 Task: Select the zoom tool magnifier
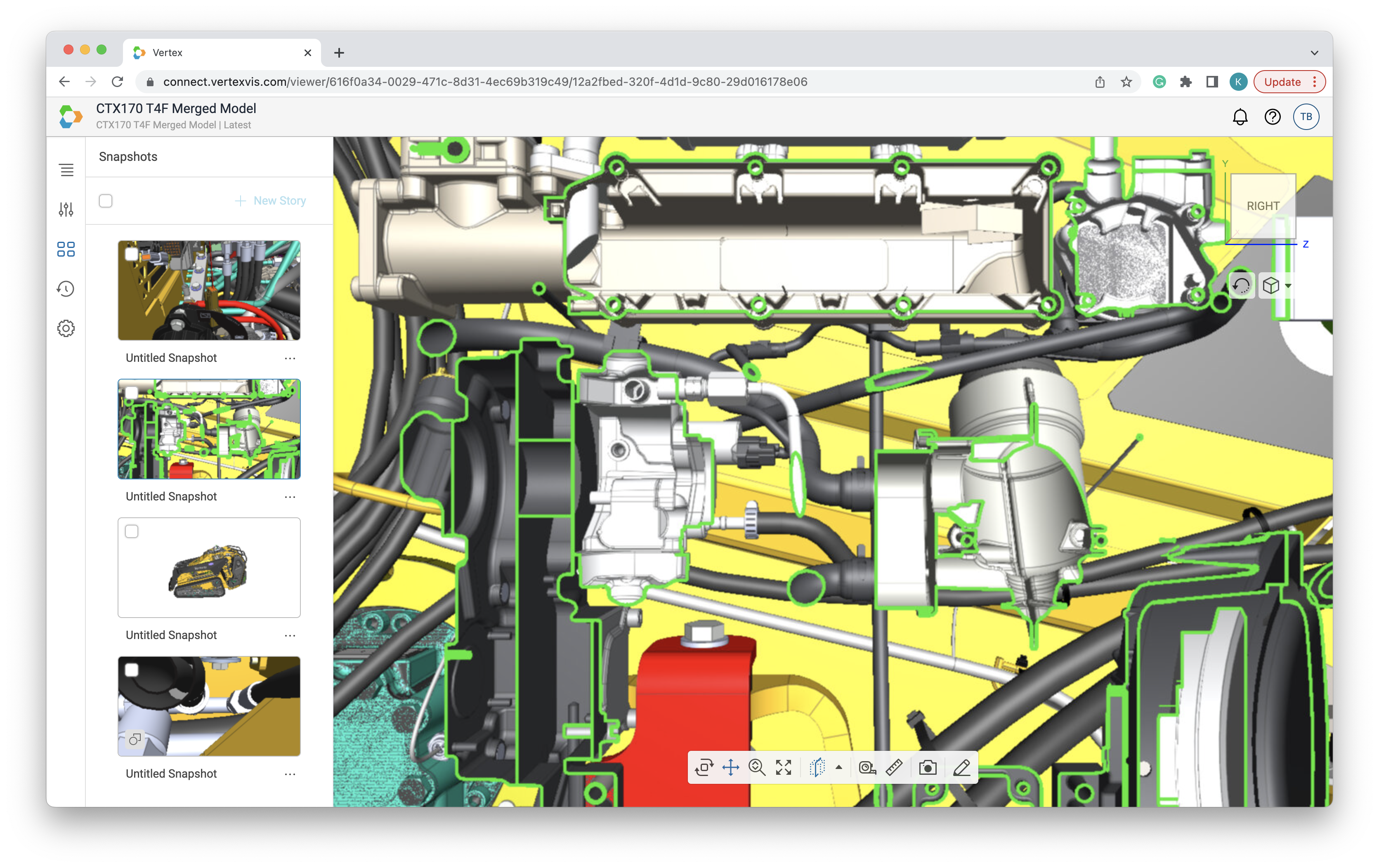click(757, 767)
